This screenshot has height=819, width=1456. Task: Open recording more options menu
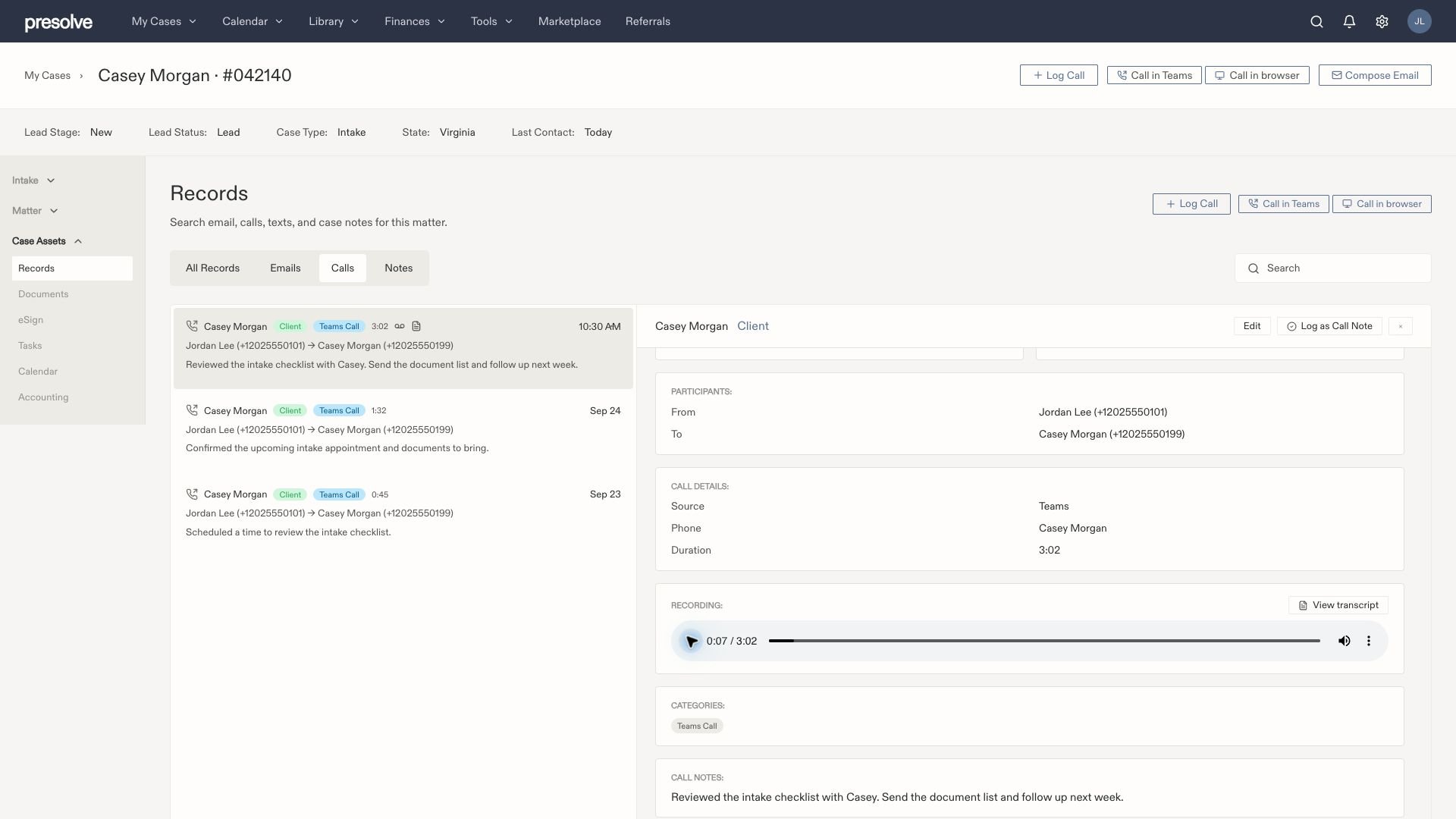tap(1369, 641)
